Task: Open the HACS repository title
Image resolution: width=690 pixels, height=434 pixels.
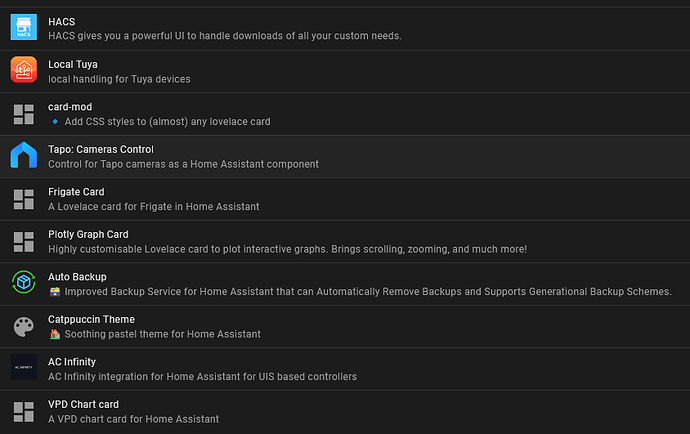Action: click(x=62, y=22)
